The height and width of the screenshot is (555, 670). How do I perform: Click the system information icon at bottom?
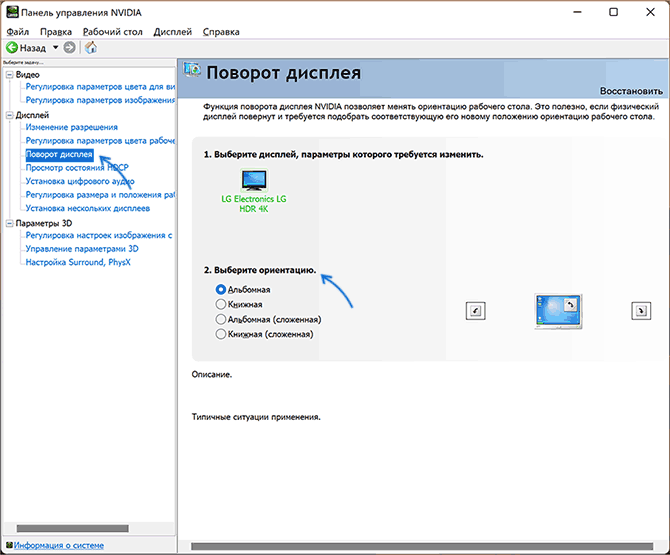coord(9,545)
